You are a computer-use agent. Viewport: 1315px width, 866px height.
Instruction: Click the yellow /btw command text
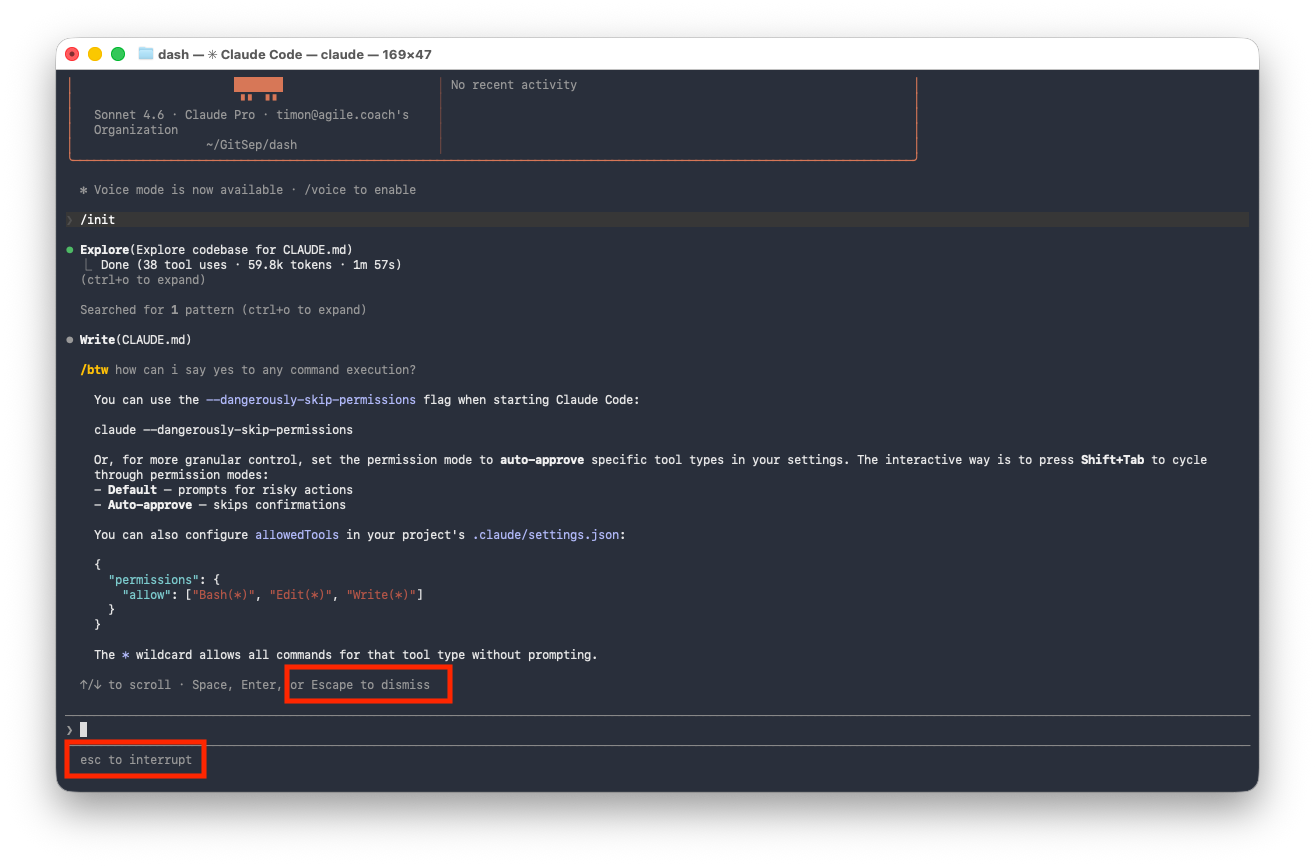point(94,370)
